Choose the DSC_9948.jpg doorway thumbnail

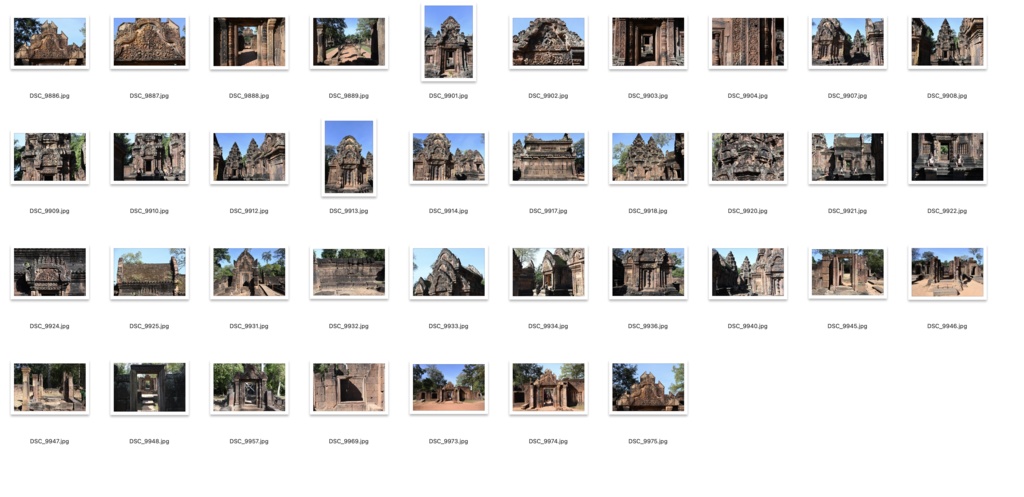(x=150, y=388)
